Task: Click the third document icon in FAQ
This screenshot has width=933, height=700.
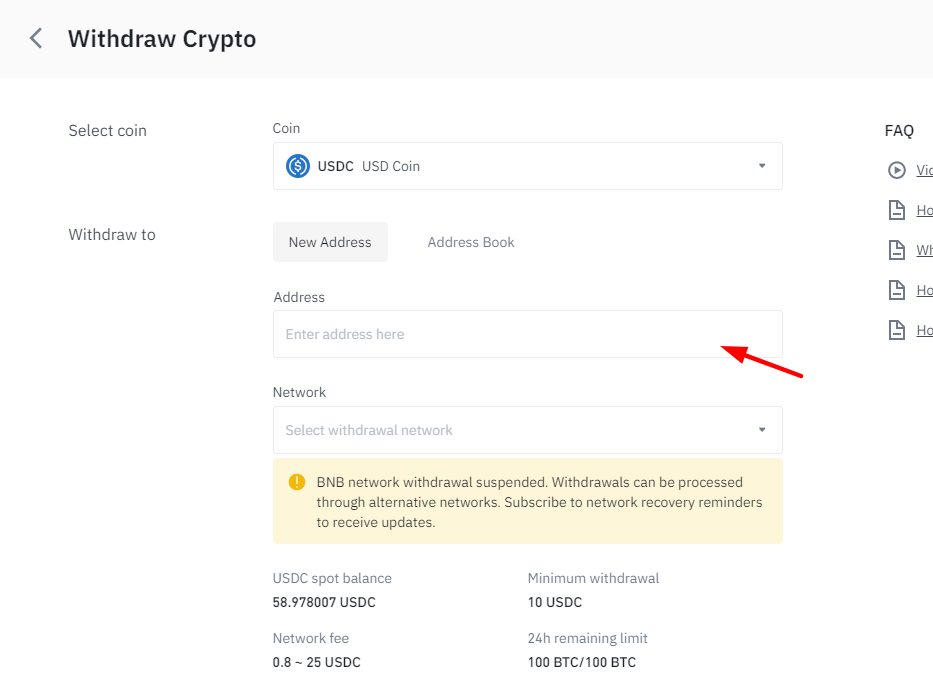Action: pos(897,290)
